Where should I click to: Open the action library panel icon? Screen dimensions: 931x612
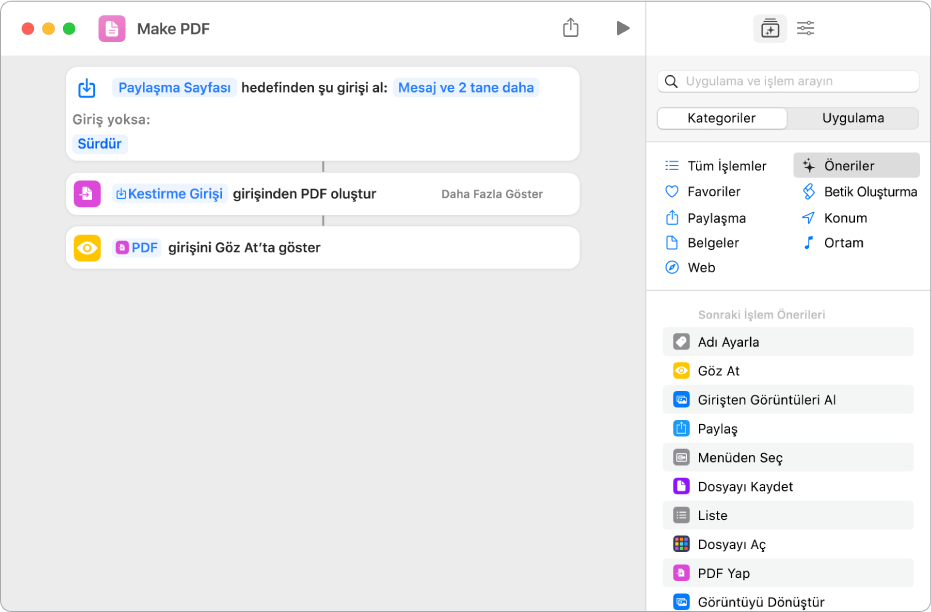(x=769, y=29)
